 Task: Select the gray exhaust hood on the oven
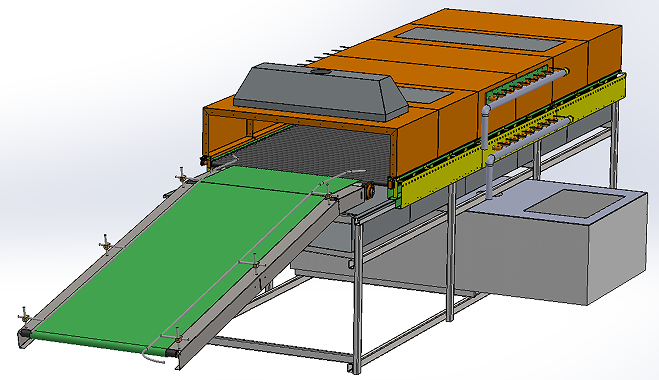pyautogui.click(x=320, y=92)
